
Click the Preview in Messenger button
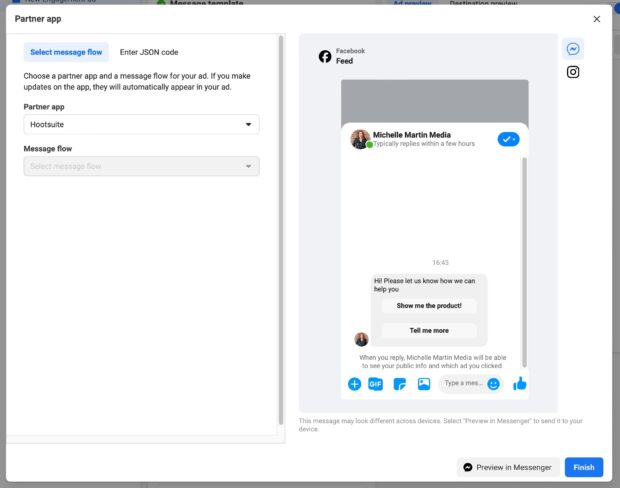[508, 467]
